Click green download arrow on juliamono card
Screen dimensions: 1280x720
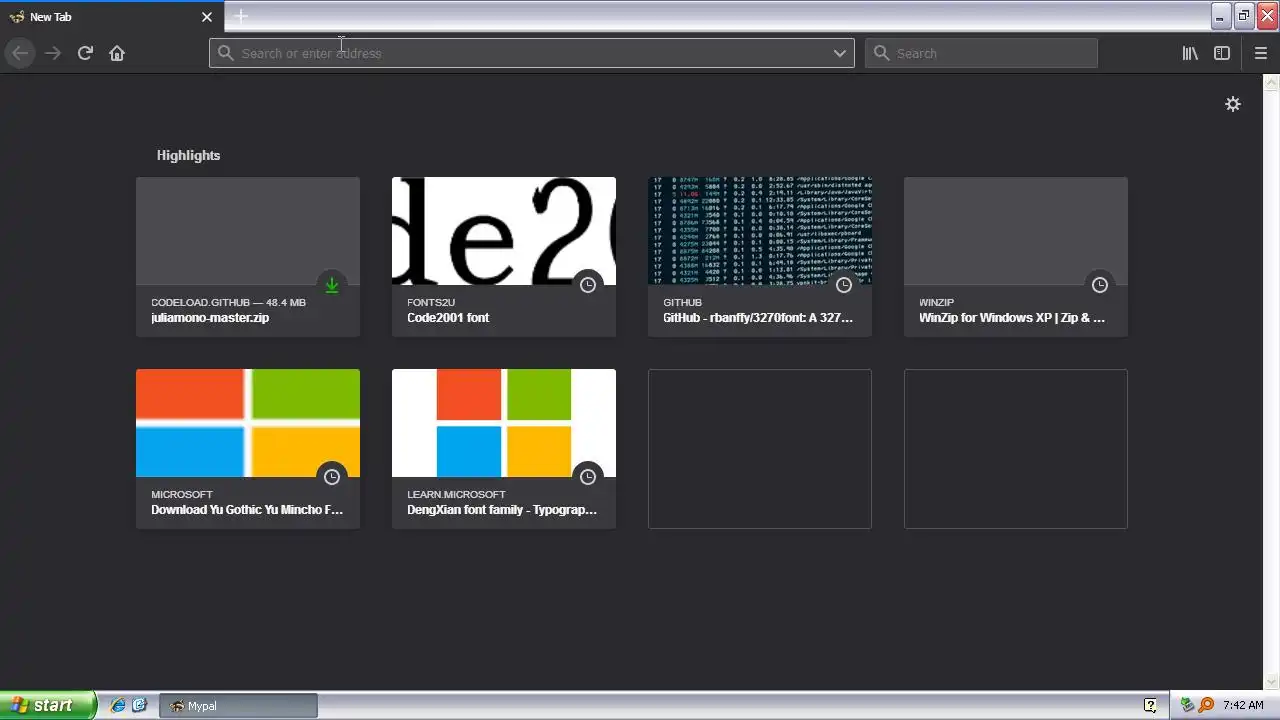pyautogui.click(x=332, y=285)
